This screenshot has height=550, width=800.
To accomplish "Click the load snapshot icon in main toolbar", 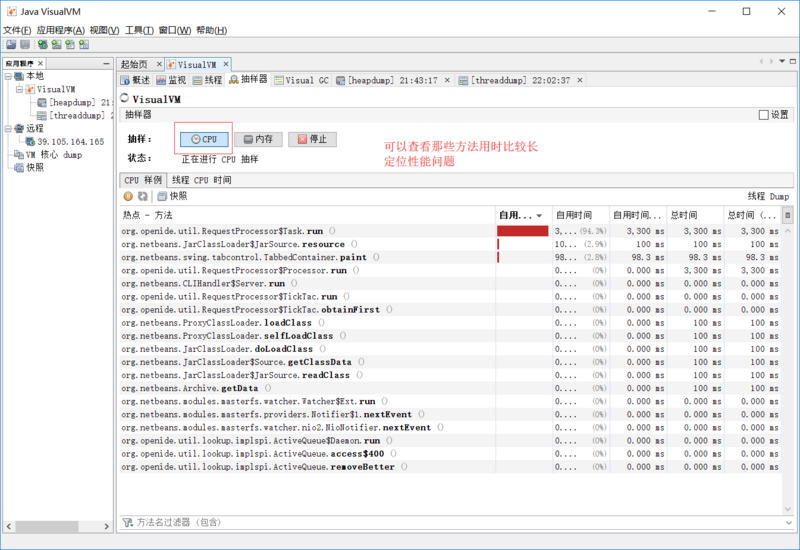I will tap(11, 44).
